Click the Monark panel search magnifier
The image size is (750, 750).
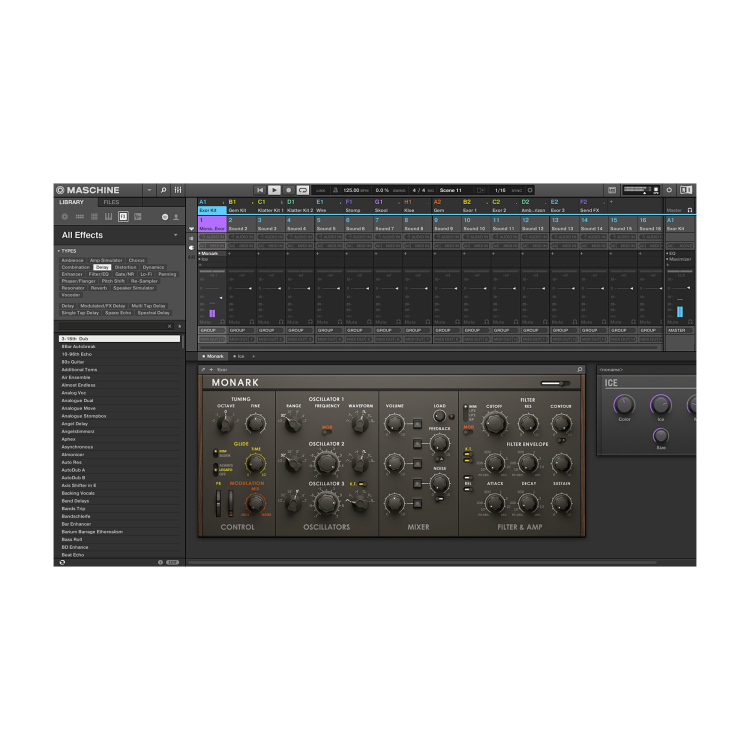pyautogui.click(x=579, y=369)
